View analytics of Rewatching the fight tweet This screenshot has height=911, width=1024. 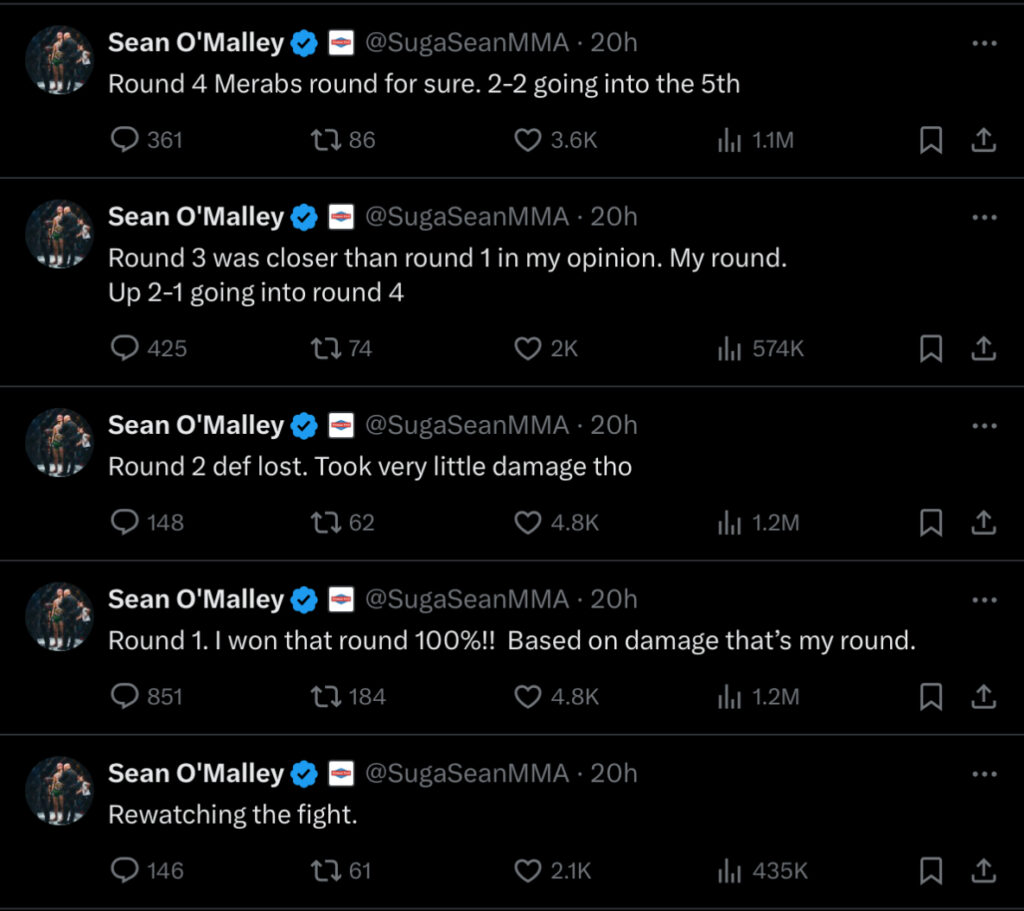pos(763,871)
